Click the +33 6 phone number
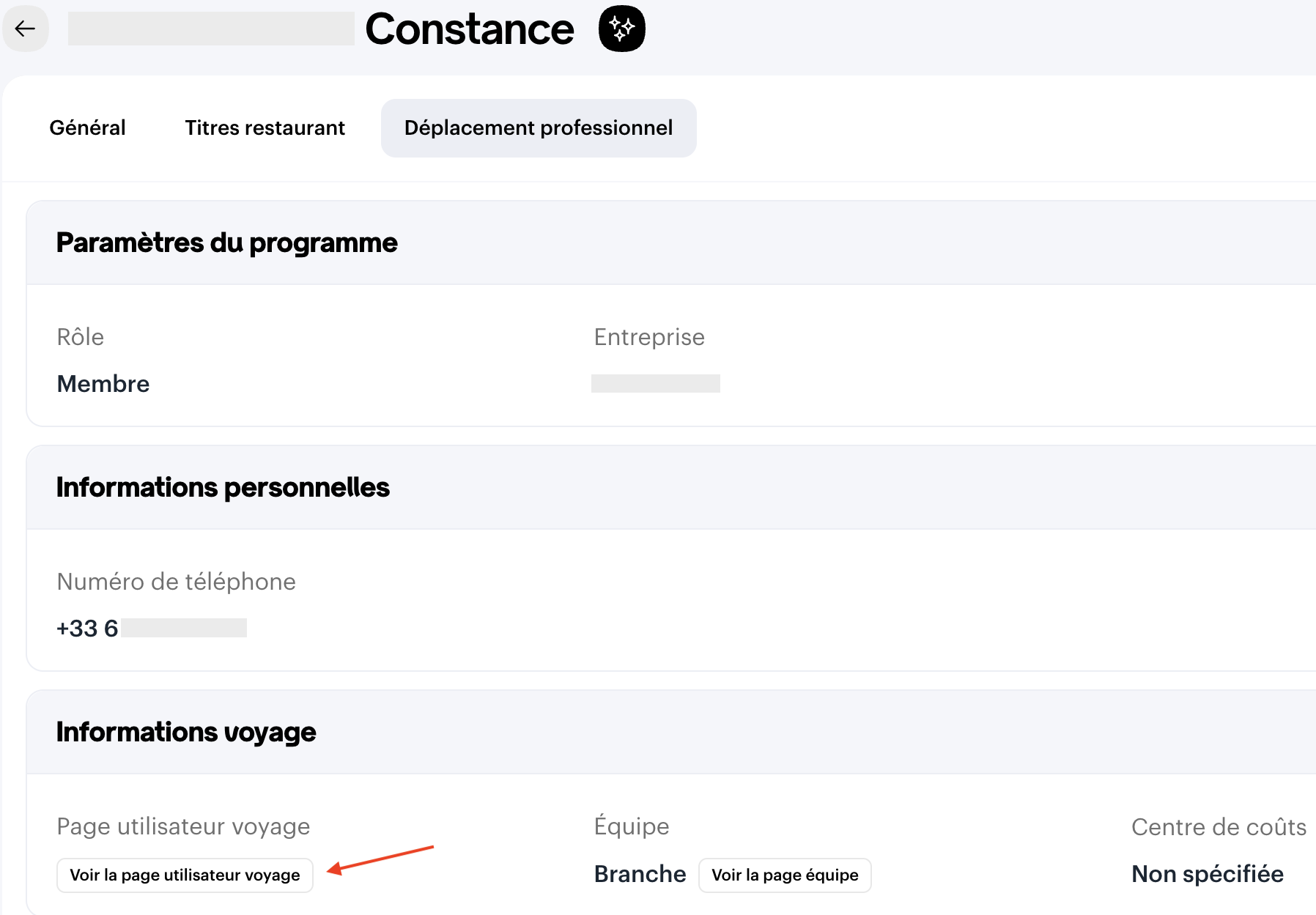Screen dimensions: 1316x915 pyautogui.click(x=87, y=629)
